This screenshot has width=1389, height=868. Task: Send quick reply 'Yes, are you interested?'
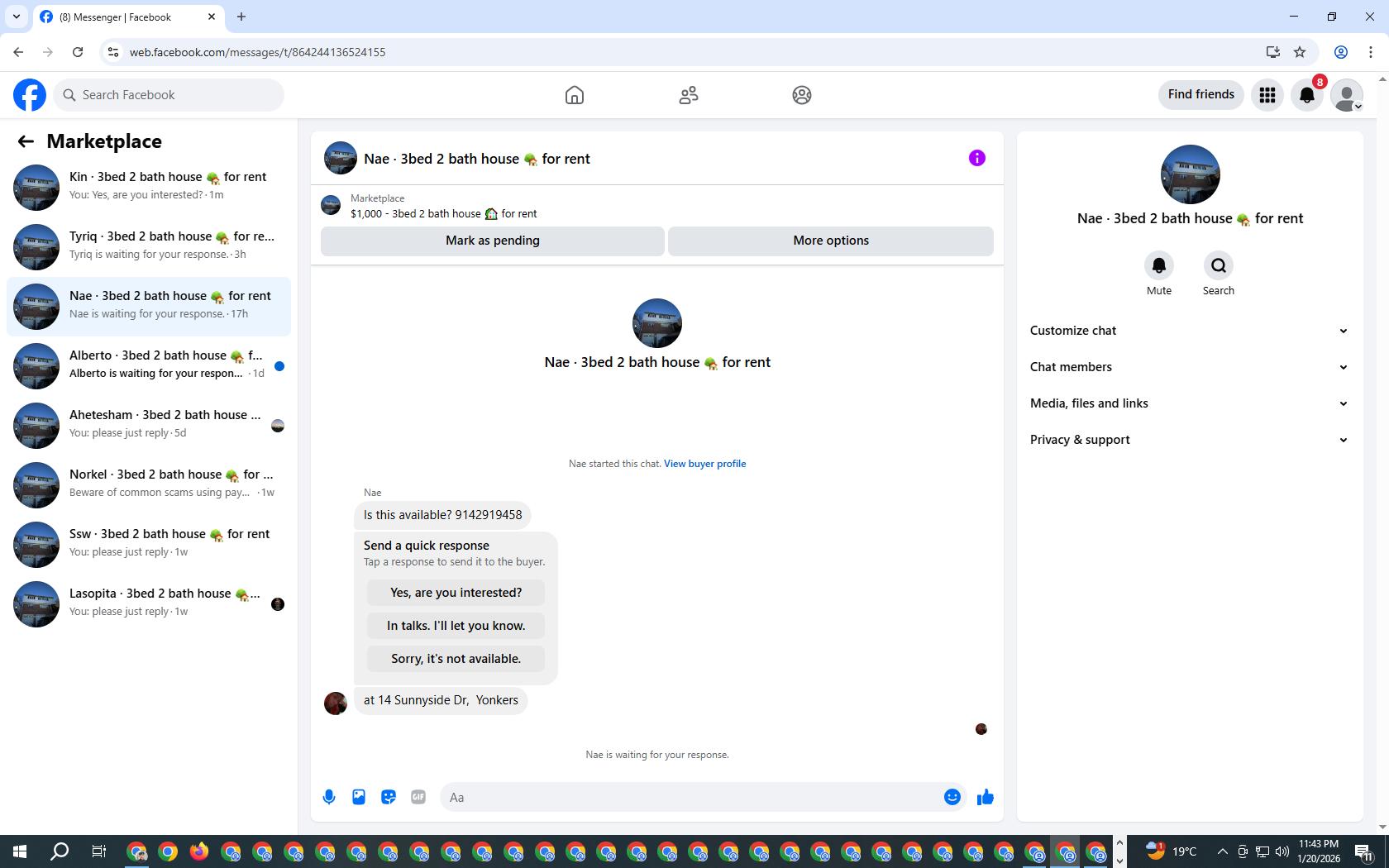pyautogui.click(x=456, y=593)
